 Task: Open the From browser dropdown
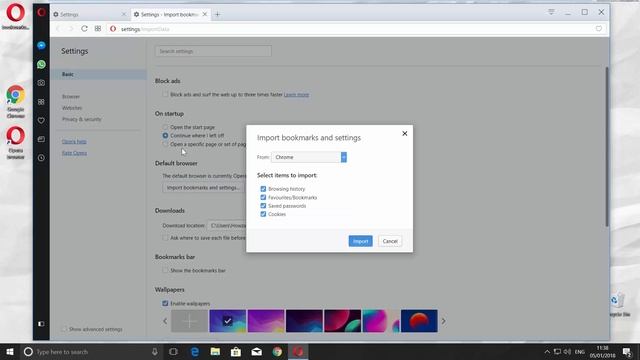(309, 157)
